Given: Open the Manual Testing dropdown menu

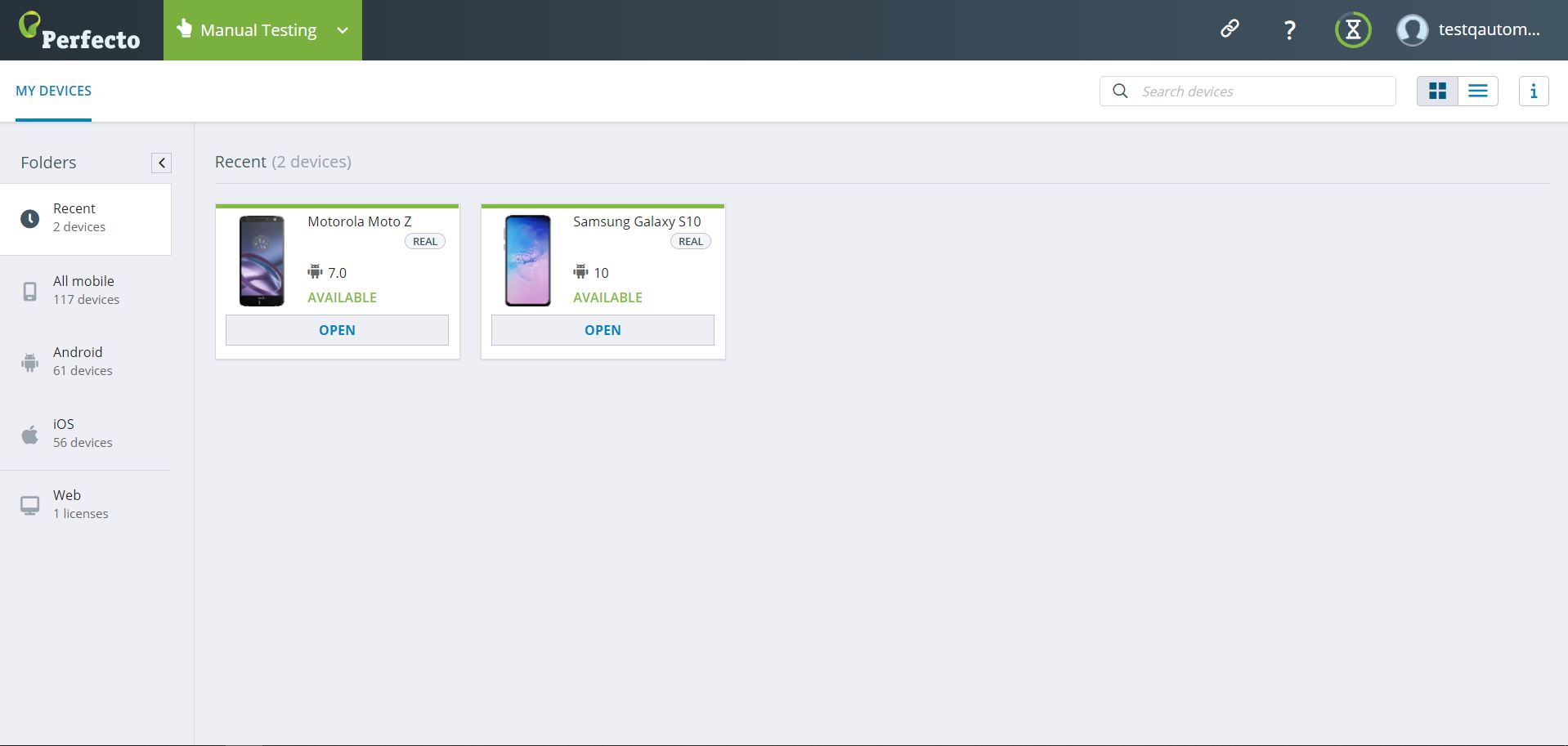Looking at the screenshot, I should click(x=262, y=30).
